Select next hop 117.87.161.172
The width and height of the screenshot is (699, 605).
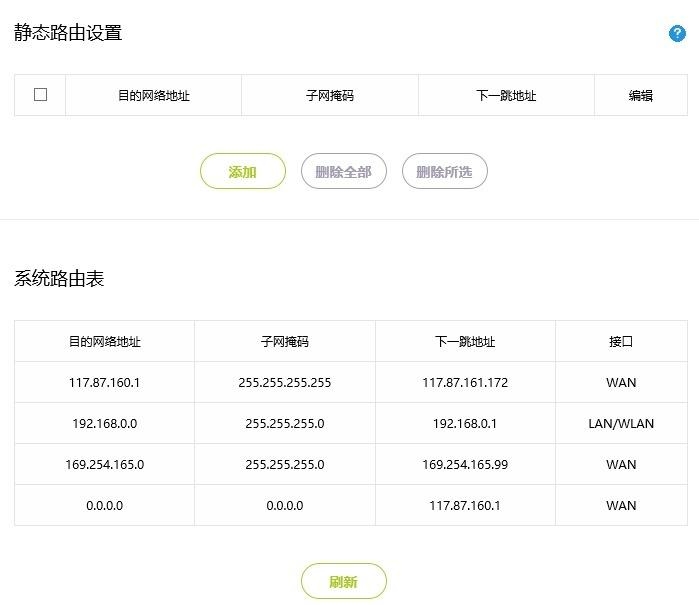click(x=465, y=383)
